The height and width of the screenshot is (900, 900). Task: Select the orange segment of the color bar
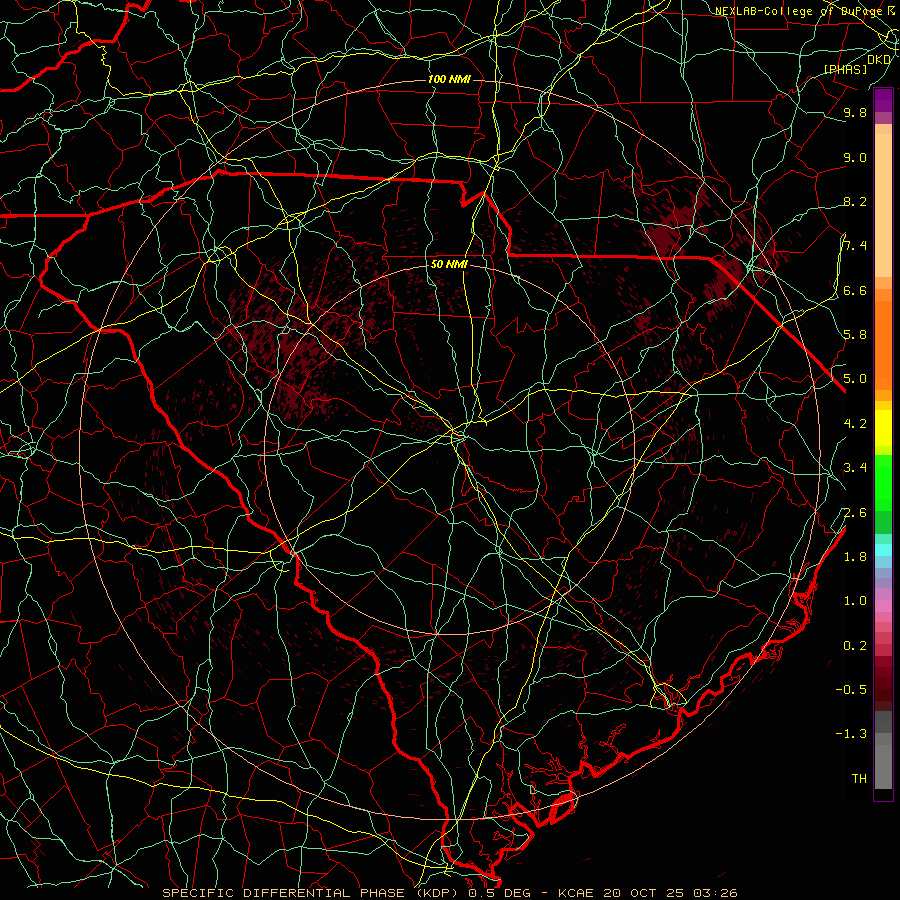click(883, 345)
